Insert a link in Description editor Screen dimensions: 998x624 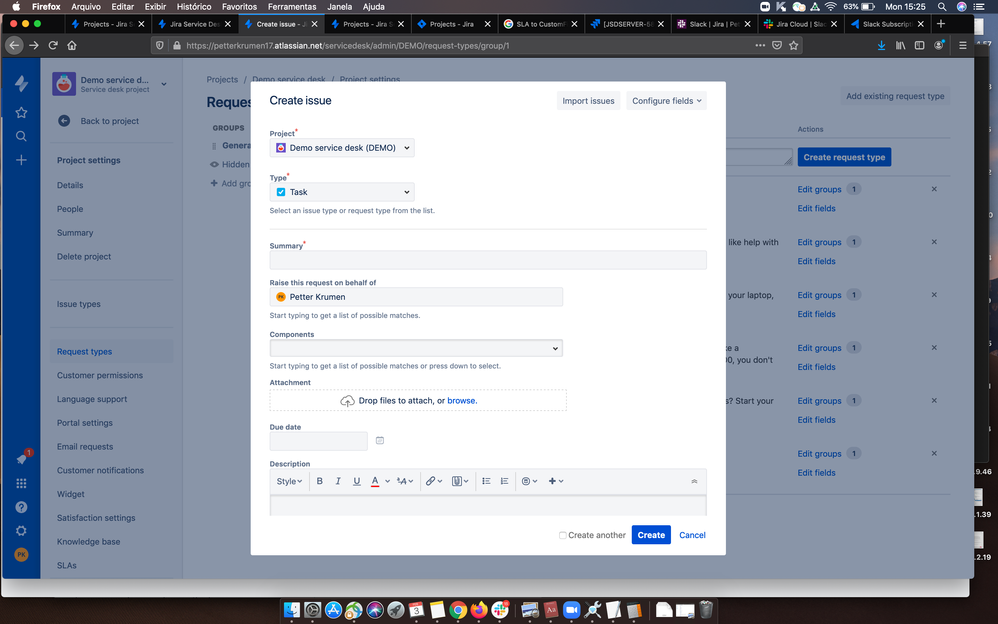point(433,481)
